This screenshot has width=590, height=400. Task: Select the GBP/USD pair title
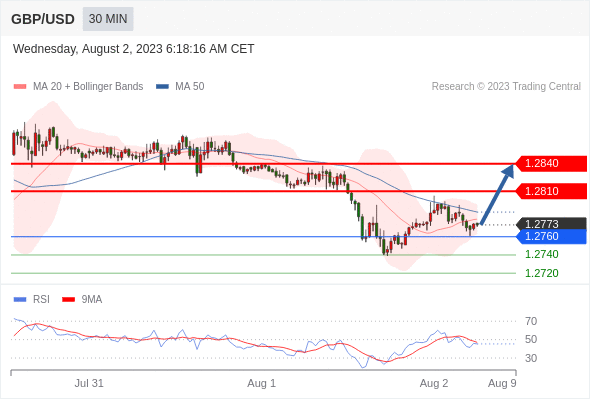[x=43, y=19]
